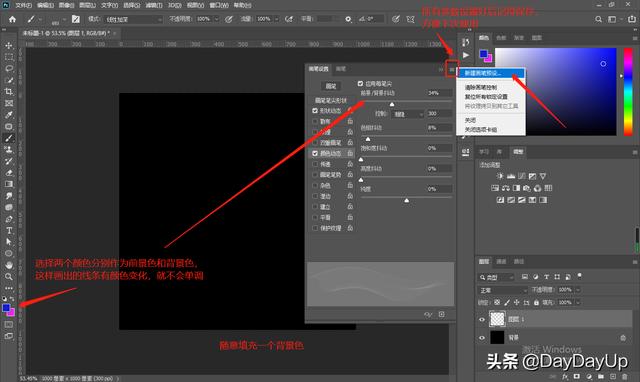
Task: Select the Hand tool
Action: (x=9, y=265)
